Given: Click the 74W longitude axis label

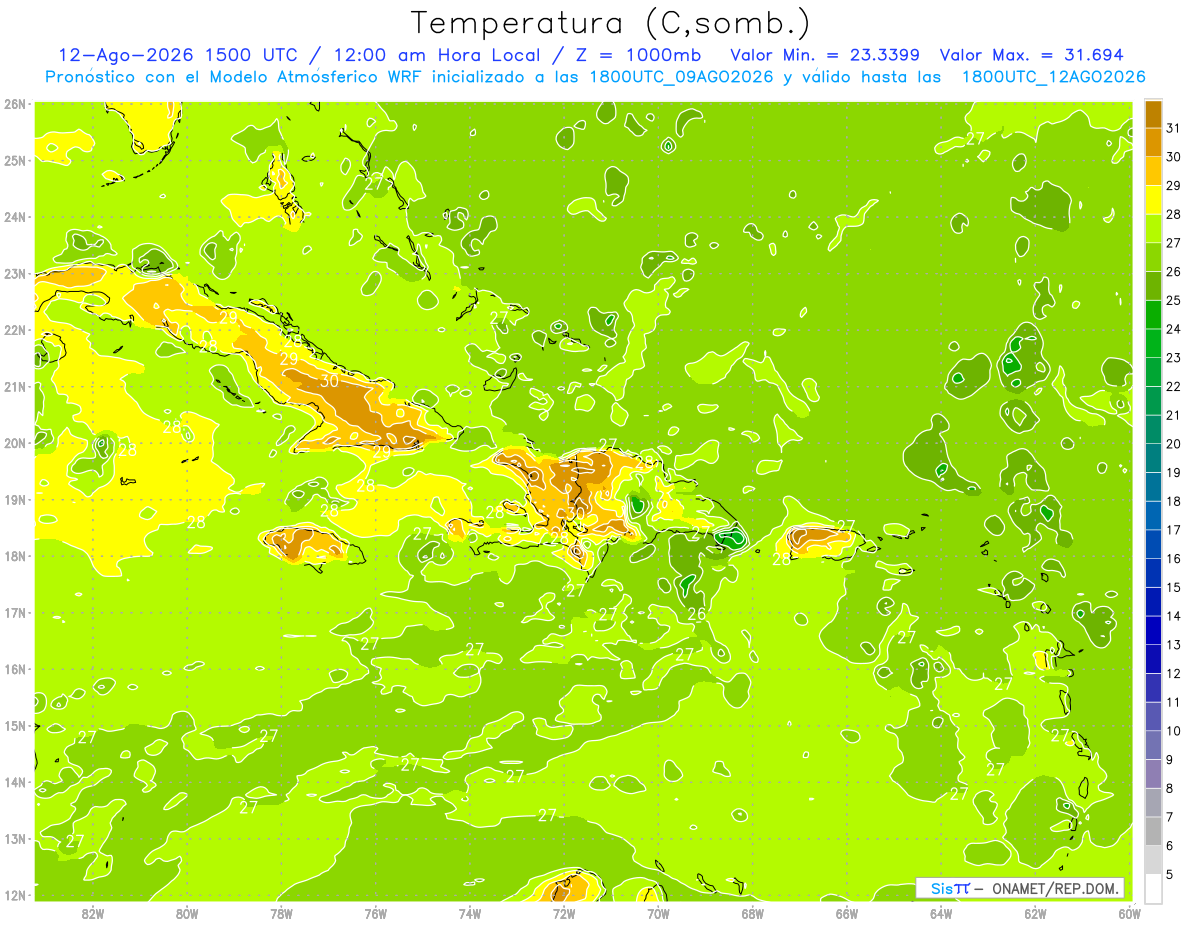Looking at the screenshot, I should click(x=470, y=913).
